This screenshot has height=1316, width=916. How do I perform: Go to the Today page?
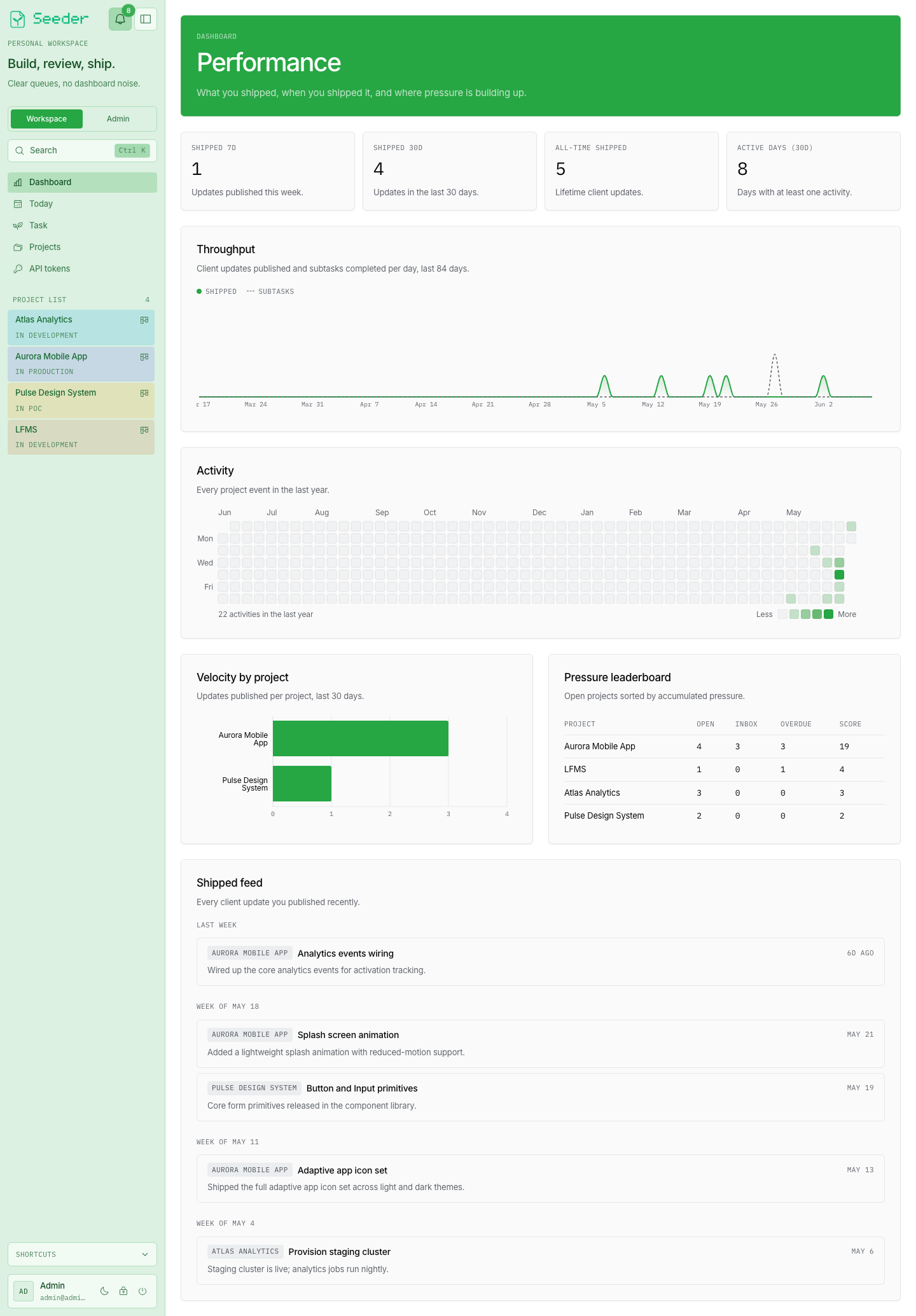(82, 204)
